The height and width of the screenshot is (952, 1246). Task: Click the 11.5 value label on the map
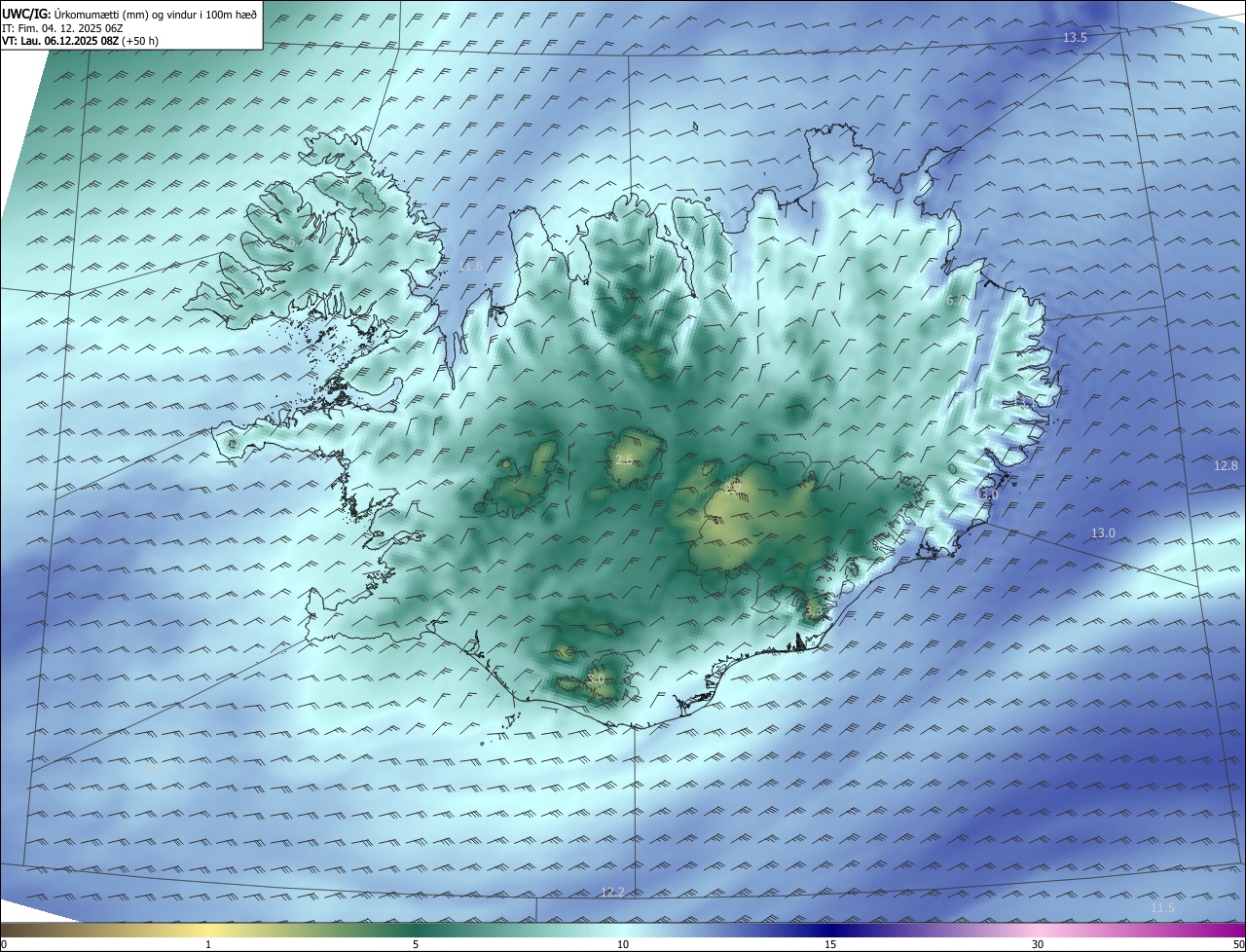1162,907
